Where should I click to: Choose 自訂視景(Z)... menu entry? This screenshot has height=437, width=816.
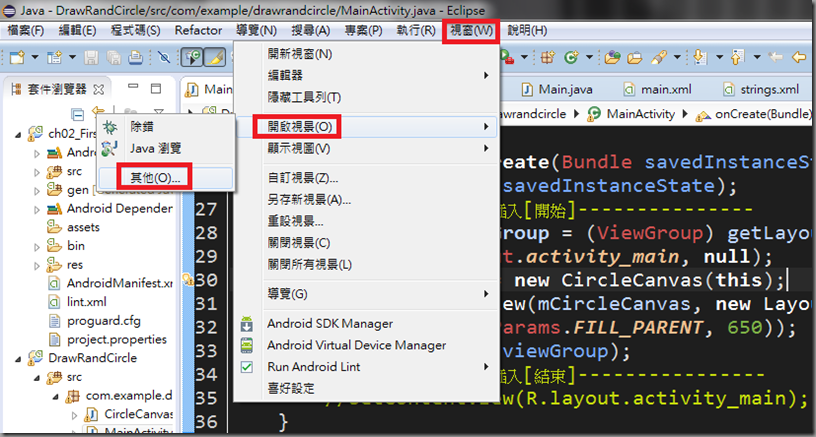click(366, 178)
